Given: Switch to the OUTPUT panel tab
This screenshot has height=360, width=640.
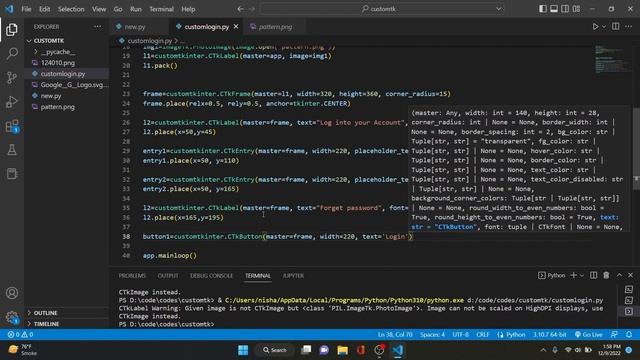Looking at the screenshot, I should 168,276.
